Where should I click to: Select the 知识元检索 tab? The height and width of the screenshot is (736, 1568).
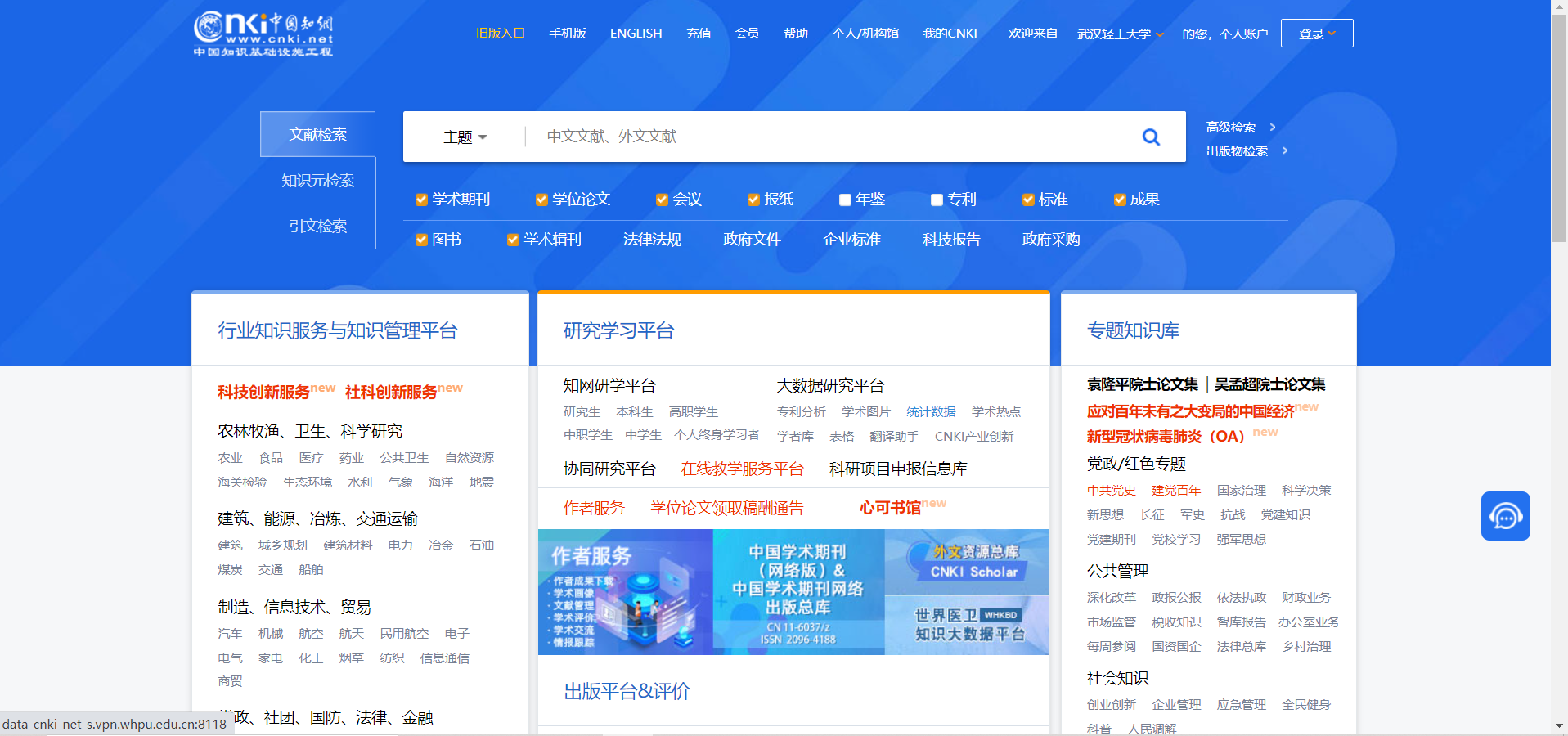pyautogui.click(x=318, y=180)
